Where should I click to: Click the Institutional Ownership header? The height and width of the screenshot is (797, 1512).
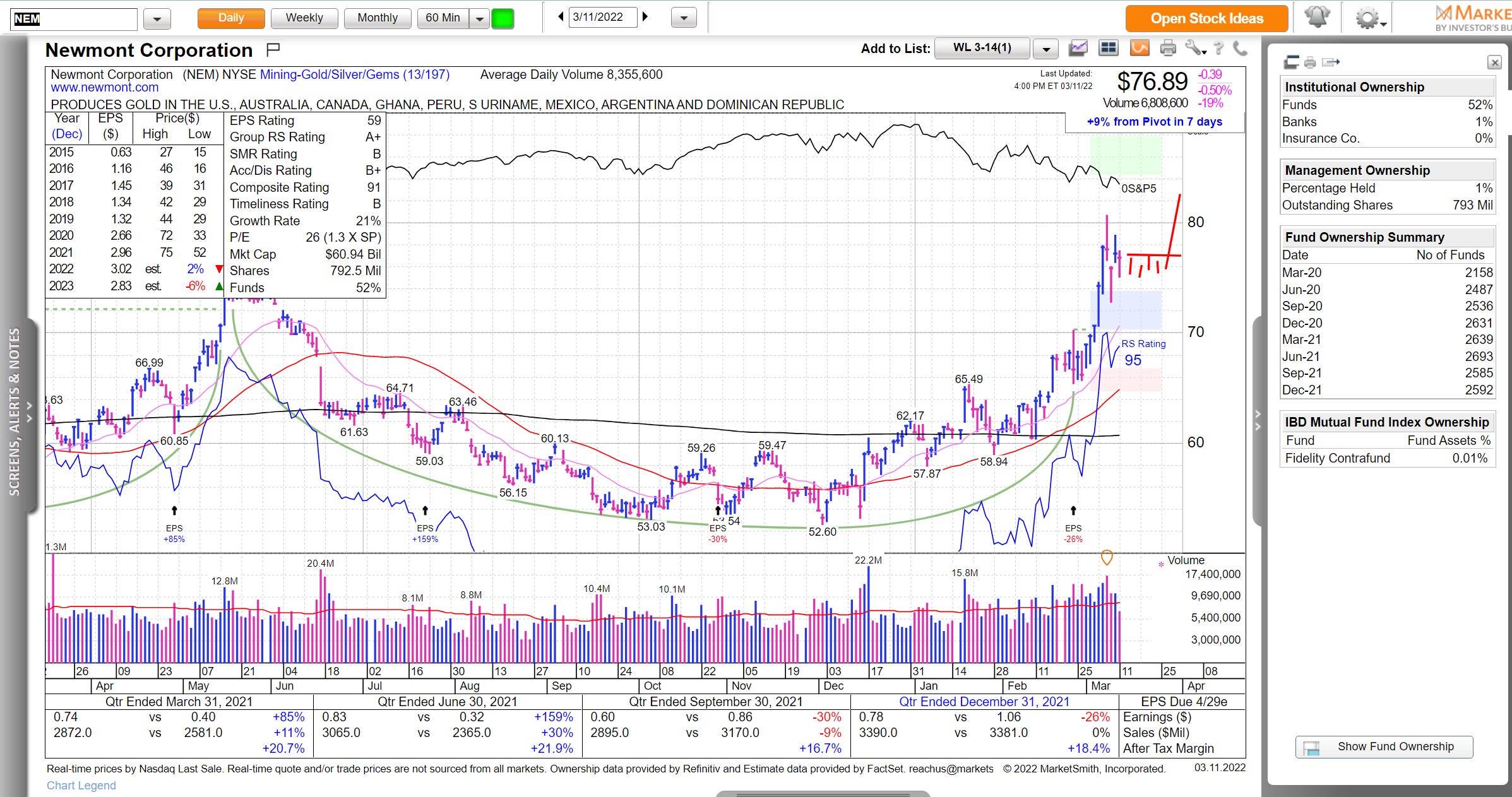point(1387,87)
